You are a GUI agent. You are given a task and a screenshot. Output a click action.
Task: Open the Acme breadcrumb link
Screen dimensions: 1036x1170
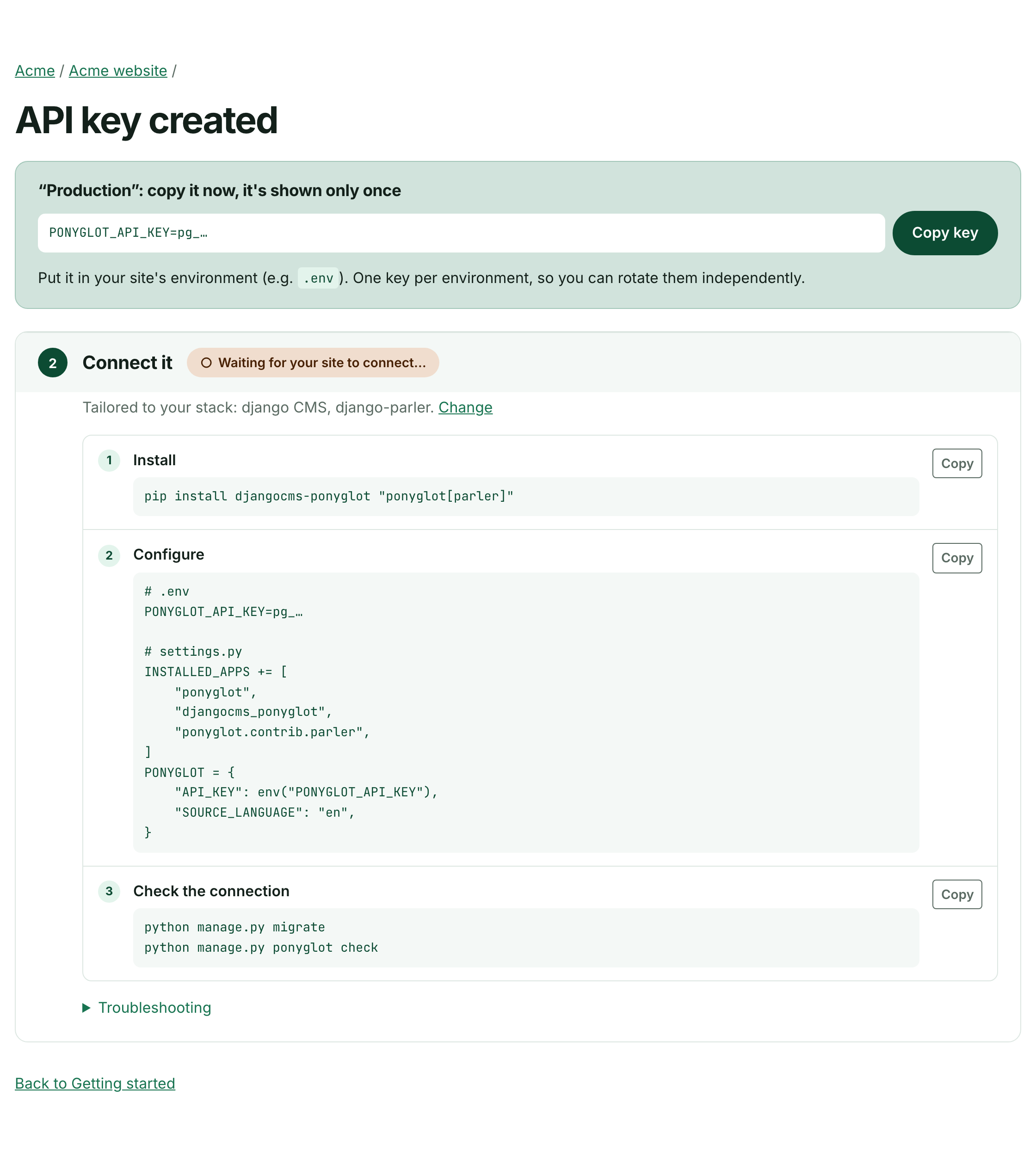(35, 71)
